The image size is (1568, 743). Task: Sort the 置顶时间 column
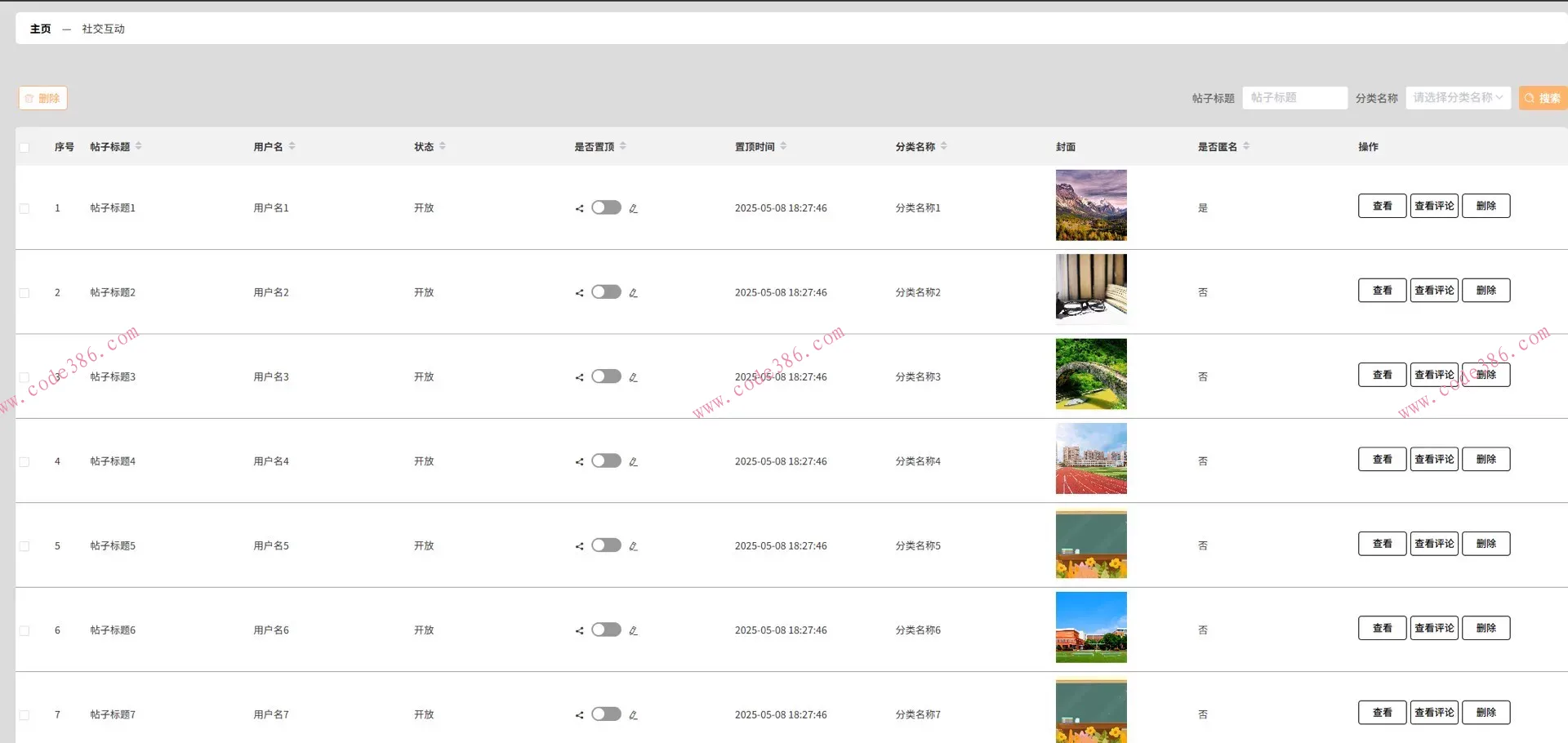pos(783,146)
